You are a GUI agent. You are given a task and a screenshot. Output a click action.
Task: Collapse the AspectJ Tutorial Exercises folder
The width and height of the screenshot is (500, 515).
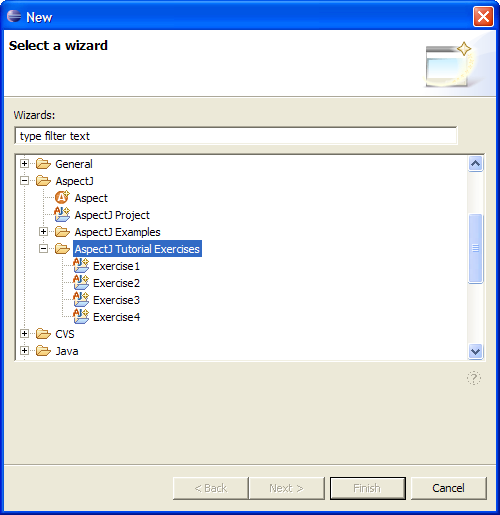click(43, 249)
